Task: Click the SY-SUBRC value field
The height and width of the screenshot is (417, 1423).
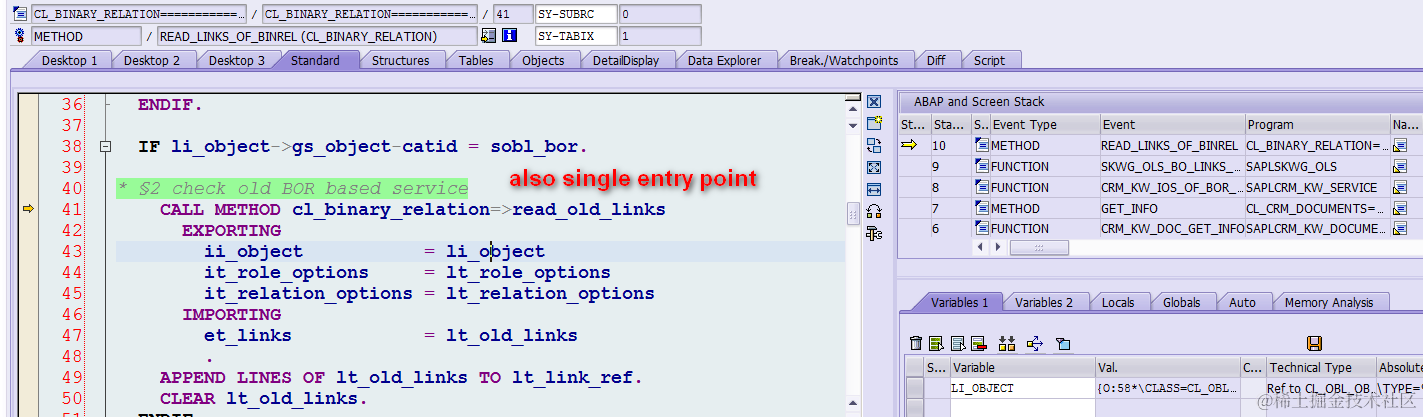Action: [x=660, y=15]
